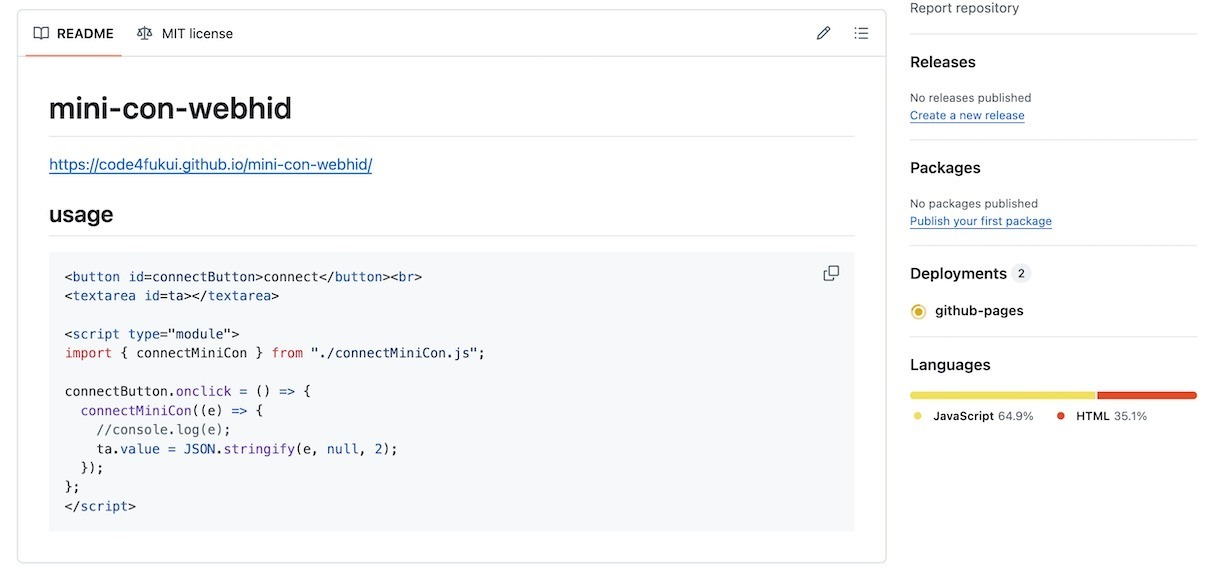Open the Releases section heading link
Viewport: 1220px width, 588px height.
943,62
